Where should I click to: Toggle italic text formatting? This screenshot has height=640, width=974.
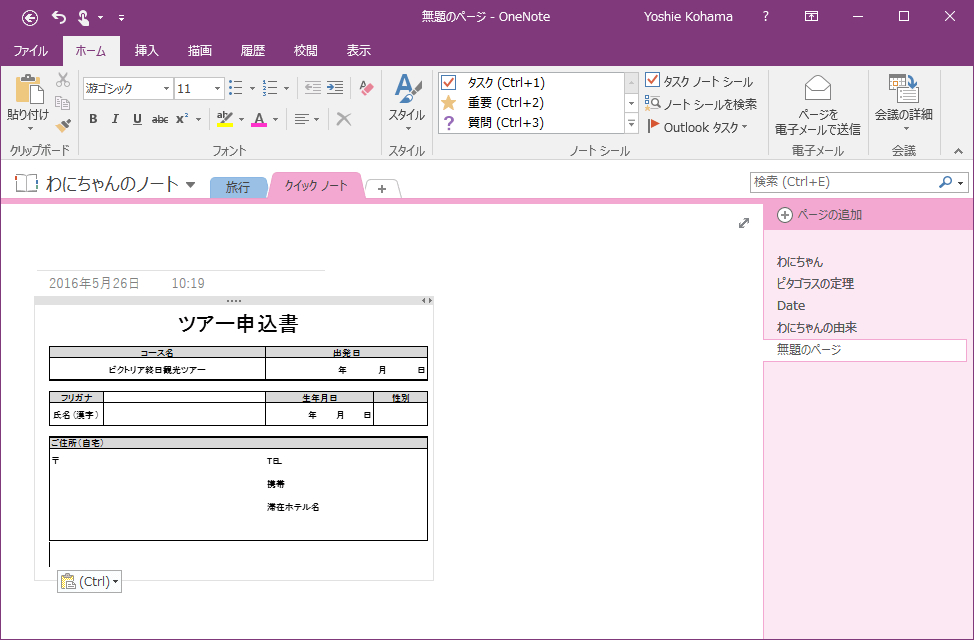point(114,119)
